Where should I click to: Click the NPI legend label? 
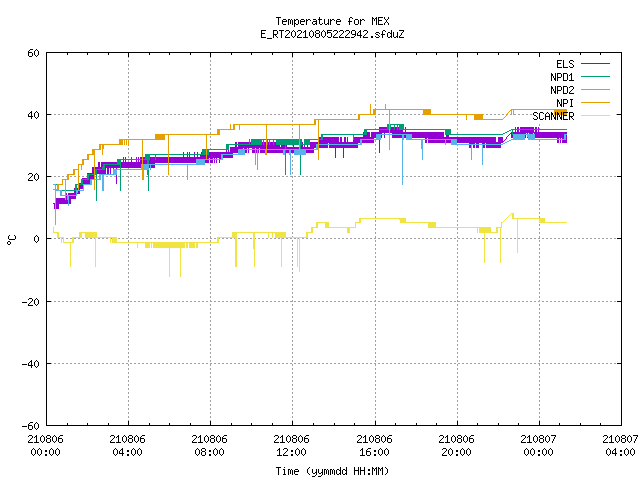[565, 103]
